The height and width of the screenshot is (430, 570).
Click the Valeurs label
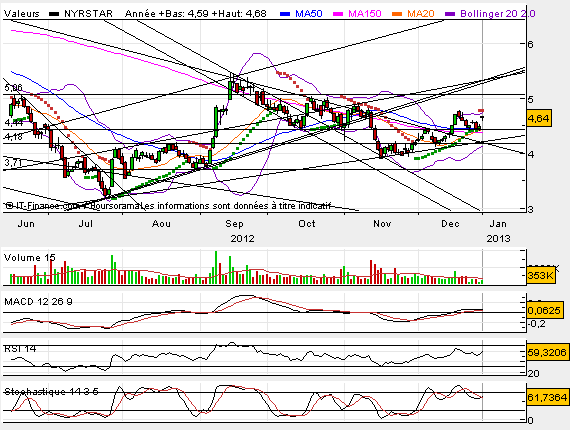pos(21,14)
